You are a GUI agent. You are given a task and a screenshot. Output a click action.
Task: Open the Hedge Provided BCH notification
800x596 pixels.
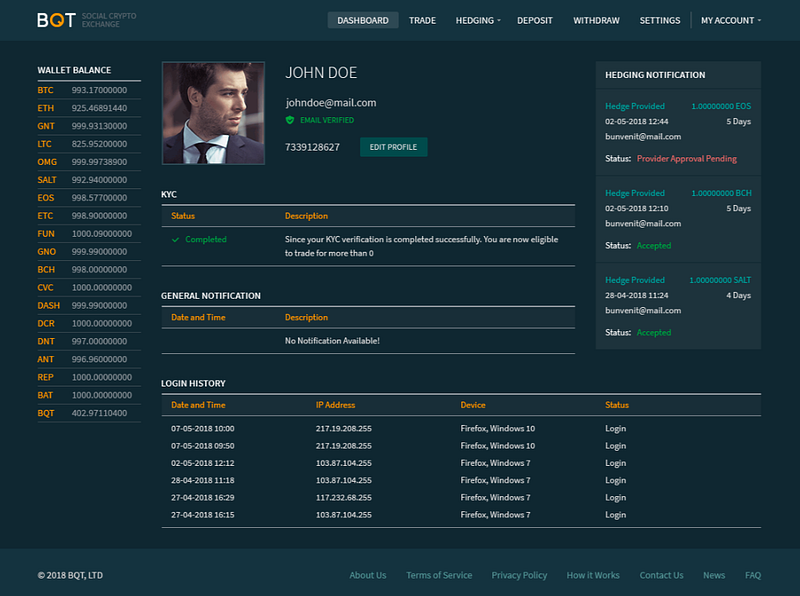click(x=678, y=219)
